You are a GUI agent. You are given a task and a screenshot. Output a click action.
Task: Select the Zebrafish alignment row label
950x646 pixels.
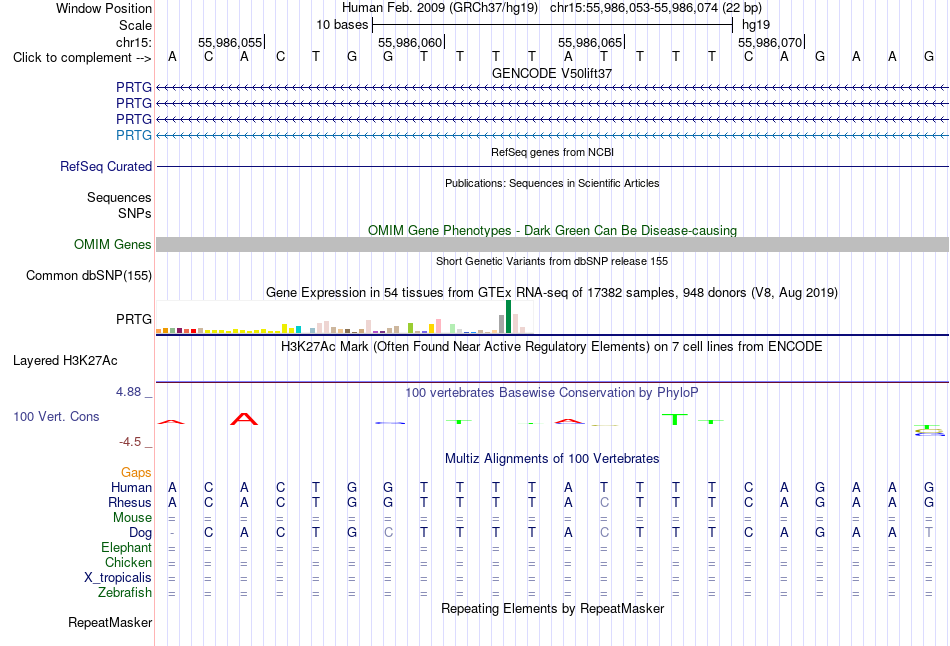click(x=125, y=593)
